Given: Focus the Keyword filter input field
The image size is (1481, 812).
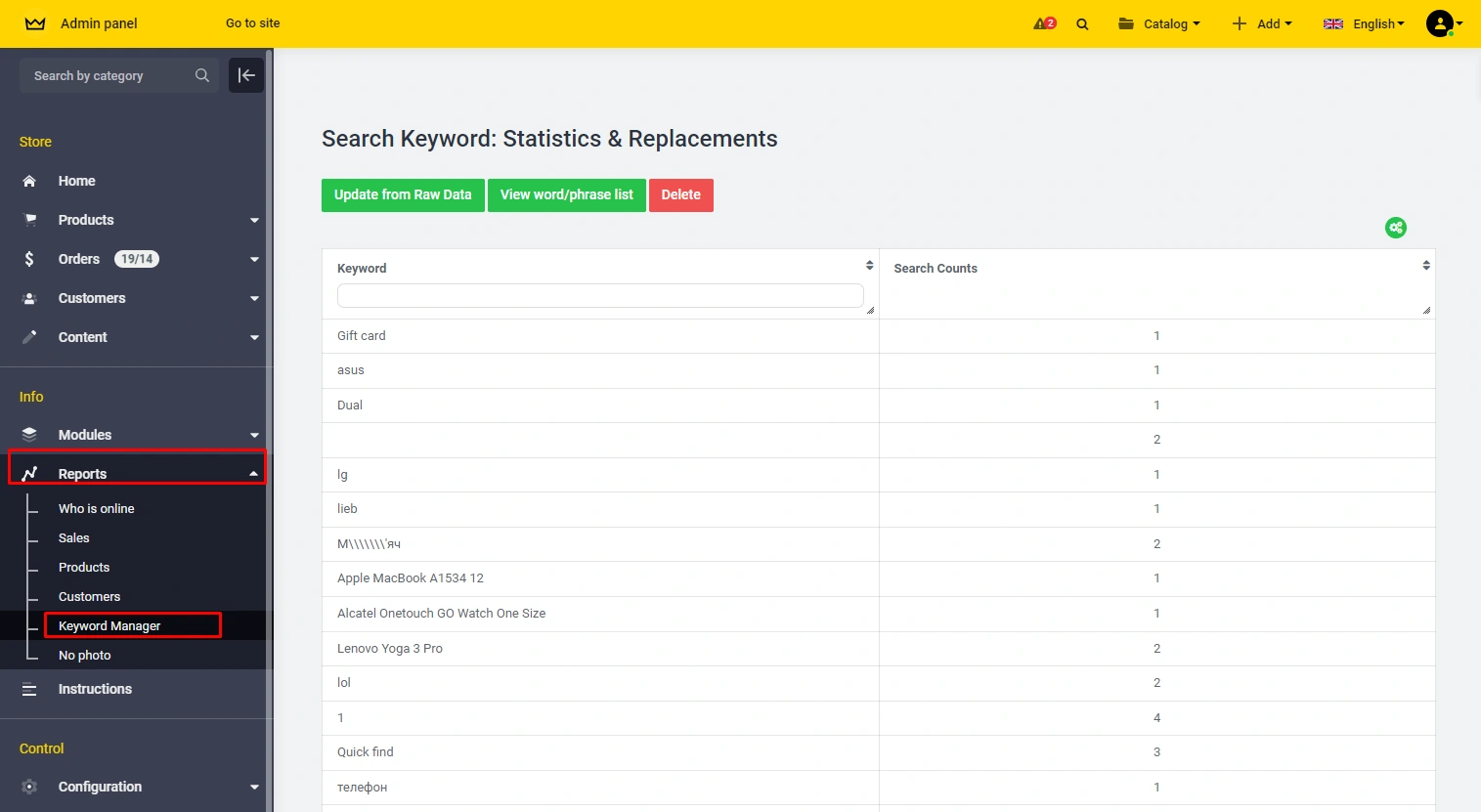Looking at the screenshot, I should [x=600, y=295].
